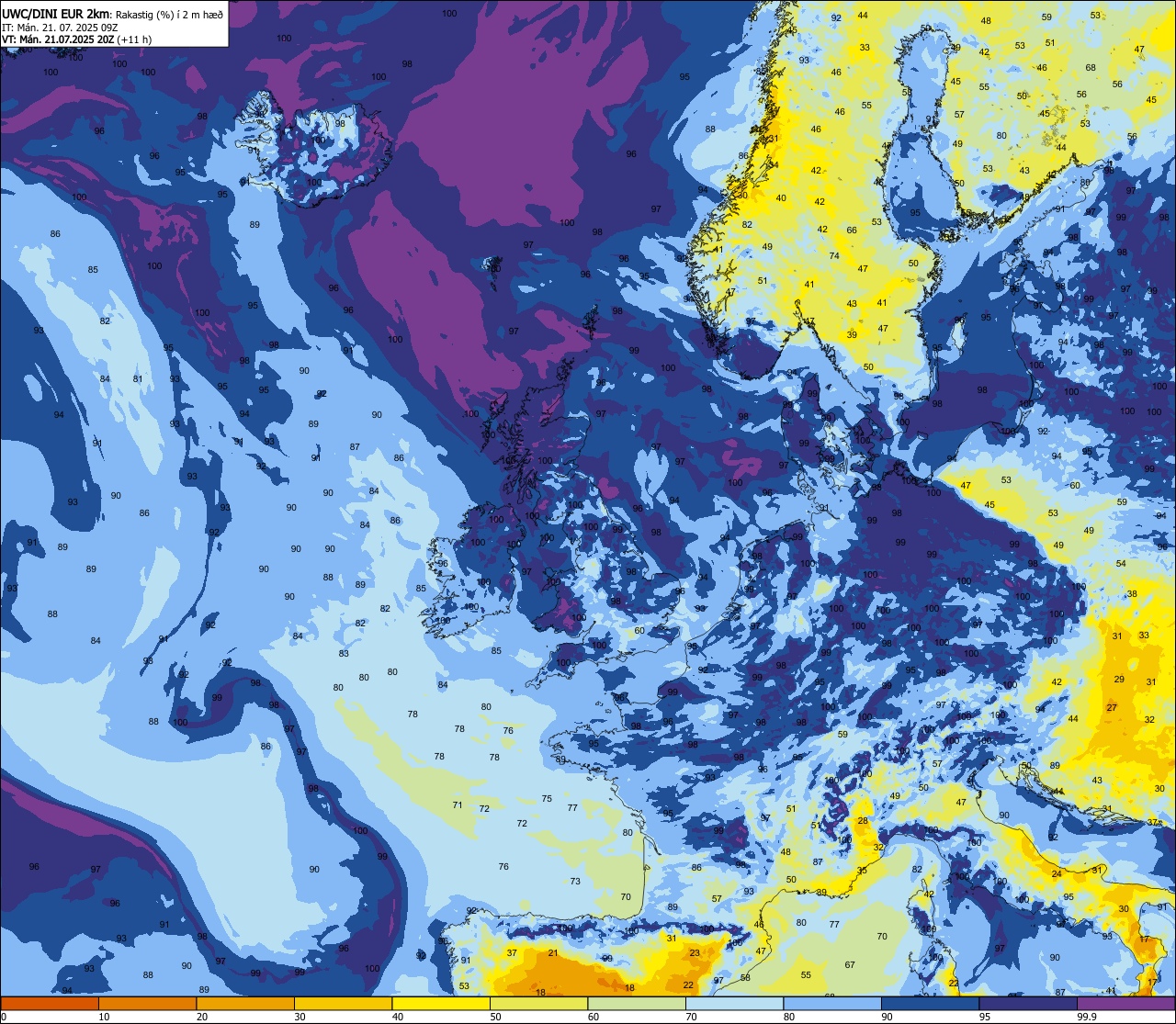Pick the 30–40 legend color segment
The image size is (1176, 1024).
tap(343, 1003)
